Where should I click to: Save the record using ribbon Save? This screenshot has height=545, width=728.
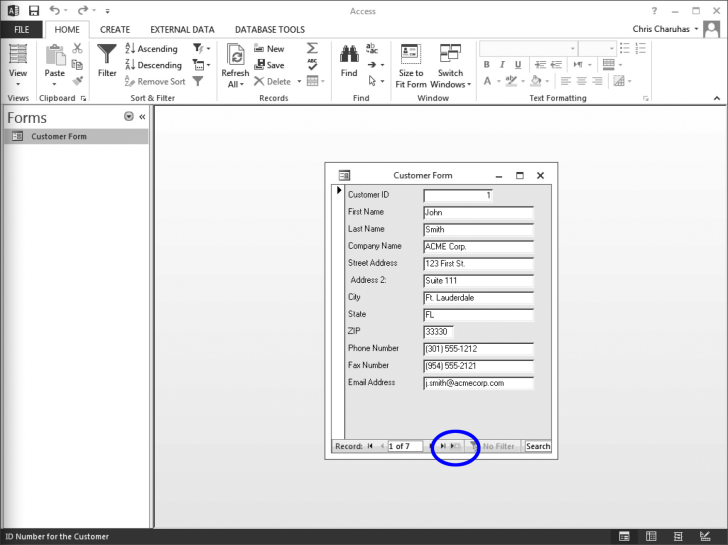[x=269, y=65]
